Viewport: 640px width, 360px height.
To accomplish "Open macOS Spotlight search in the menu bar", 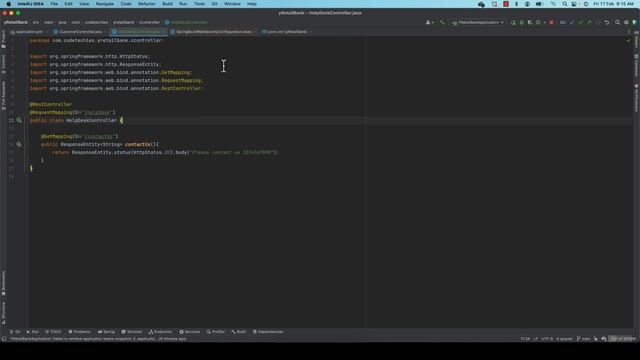I will tap(564, 4).
